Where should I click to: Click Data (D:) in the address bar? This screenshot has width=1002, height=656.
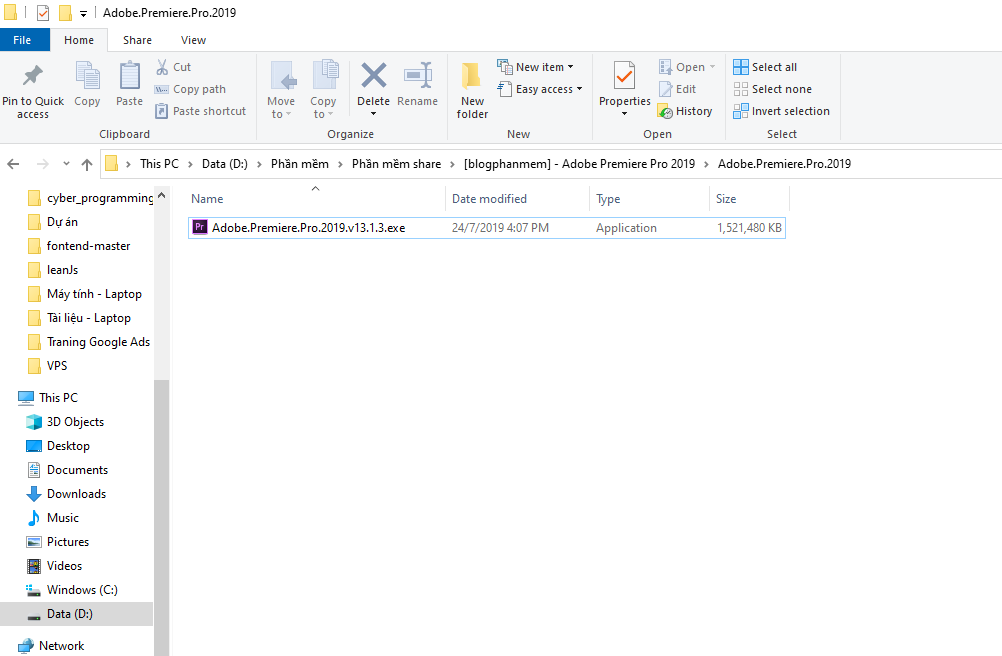[x=224, y=164]
